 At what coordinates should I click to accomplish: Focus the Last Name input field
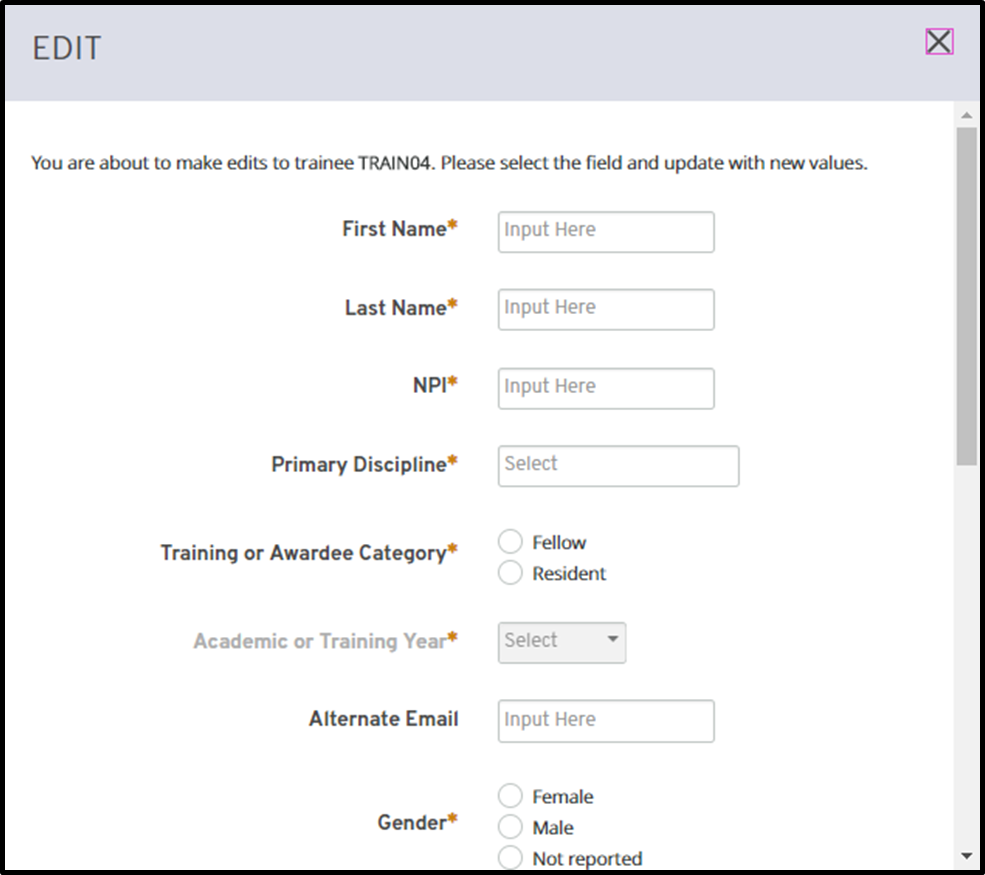pos(606,309)
